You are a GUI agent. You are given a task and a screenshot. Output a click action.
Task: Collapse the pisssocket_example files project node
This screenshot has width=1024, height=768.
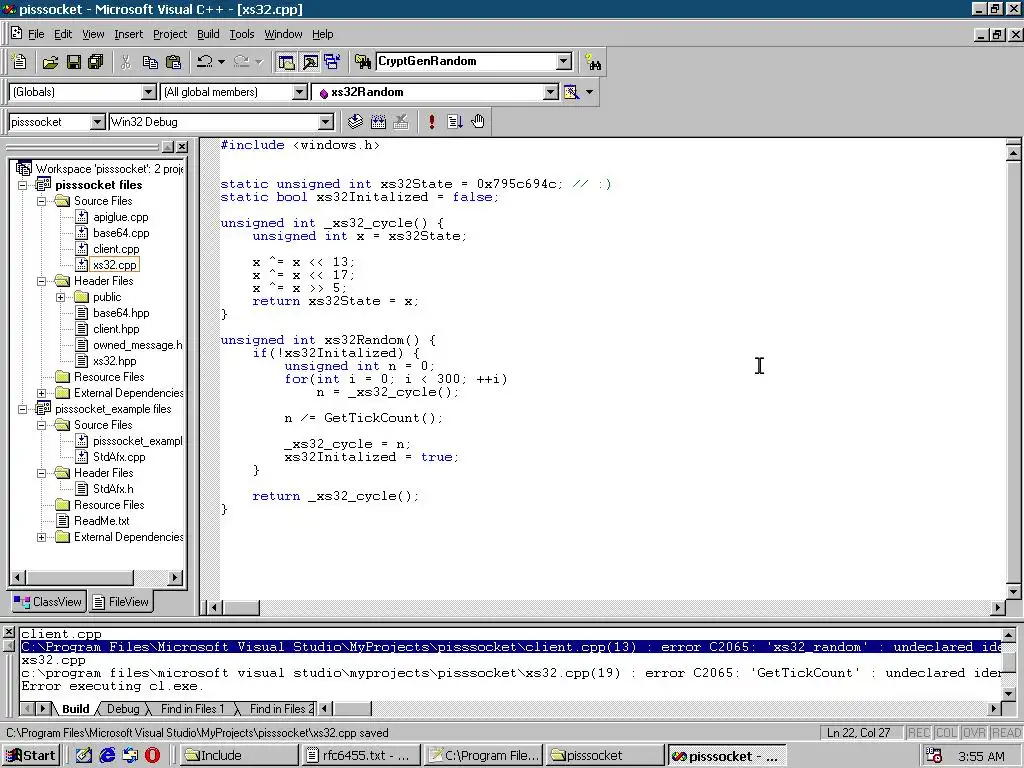point(23,409)
